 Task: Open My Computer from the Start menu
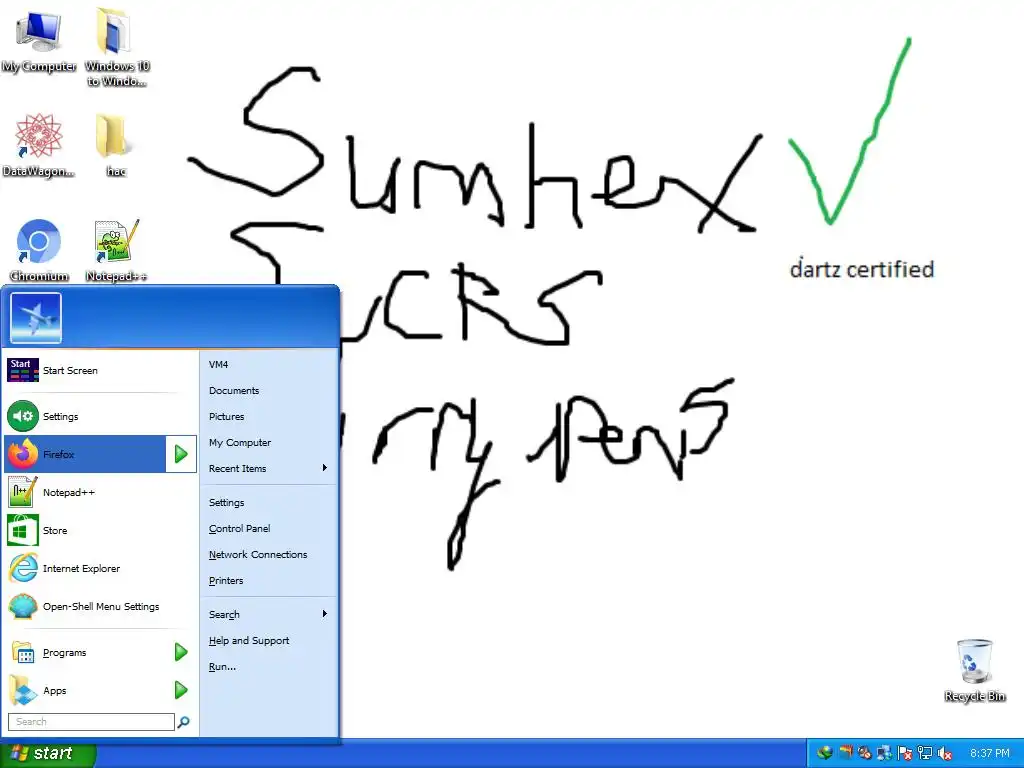tap(268, 442)
